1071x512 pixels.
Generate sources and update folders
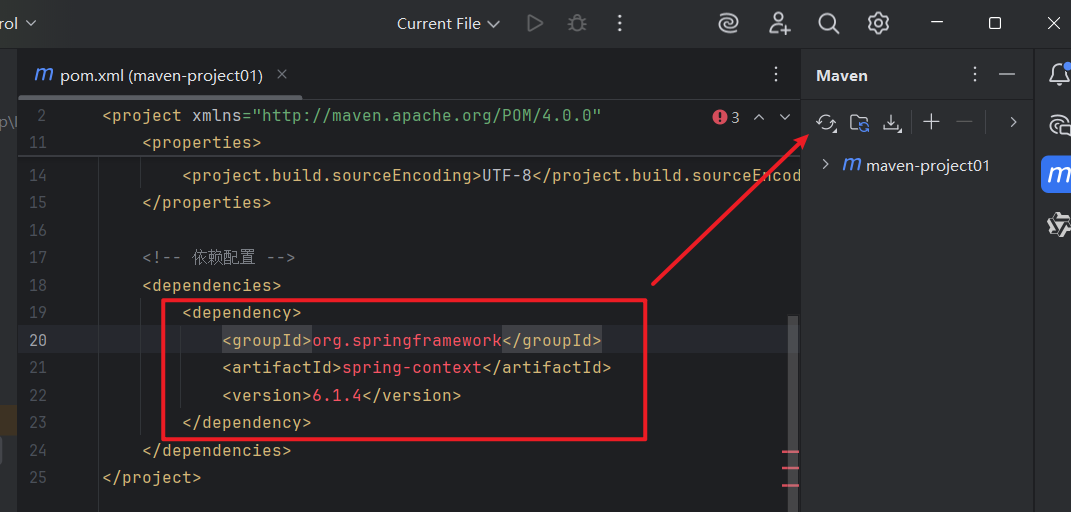pos(859,123)
